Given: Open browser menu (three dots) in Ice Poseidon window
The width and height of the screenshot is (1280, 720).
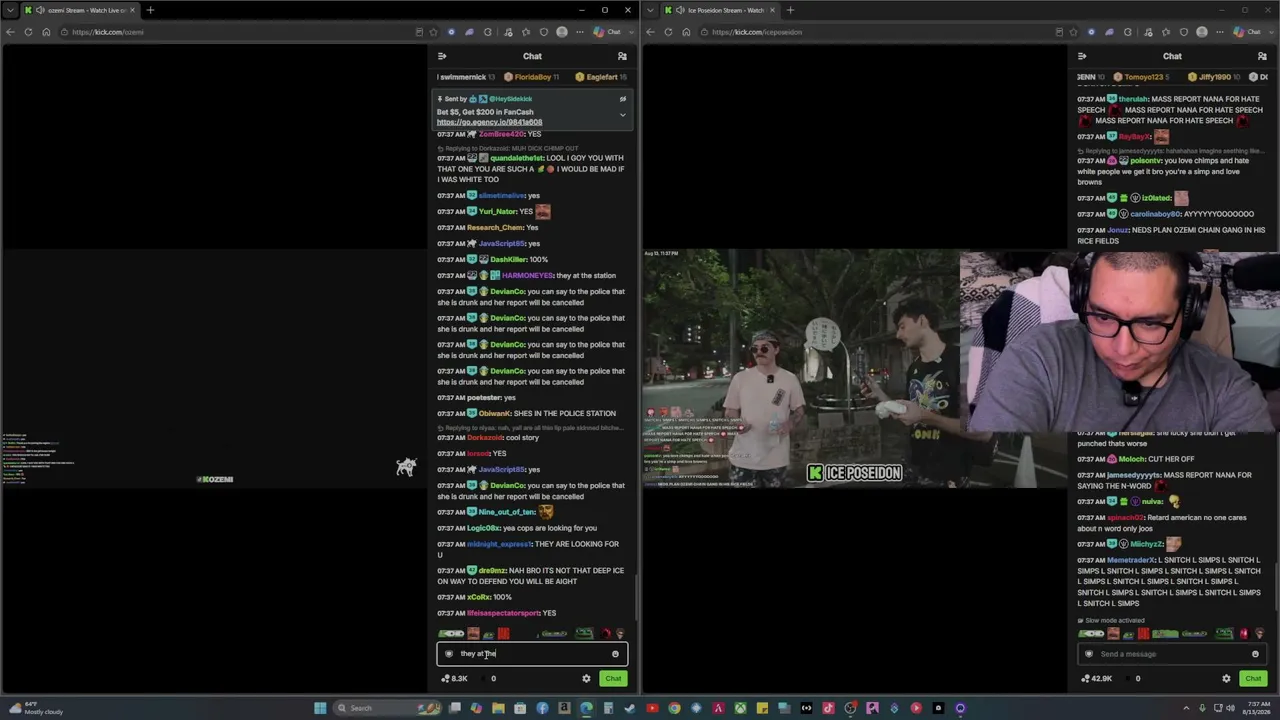Looking at the screenshot, I should (1220, 32).
